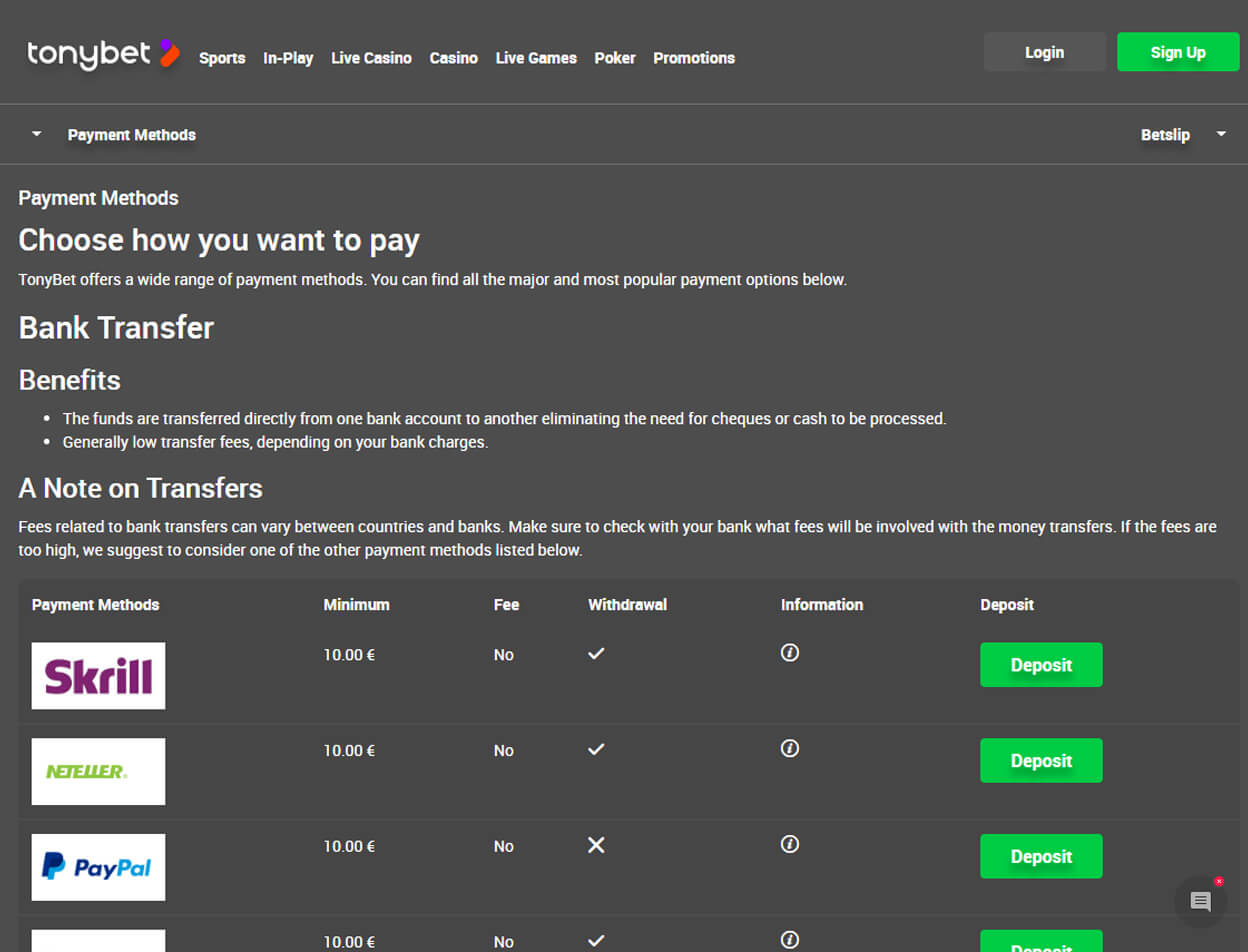This screenshot has height=952, width=1248.
Task: Open Live Games menu item
Action: pyautogui.click(x=536, y=58)
